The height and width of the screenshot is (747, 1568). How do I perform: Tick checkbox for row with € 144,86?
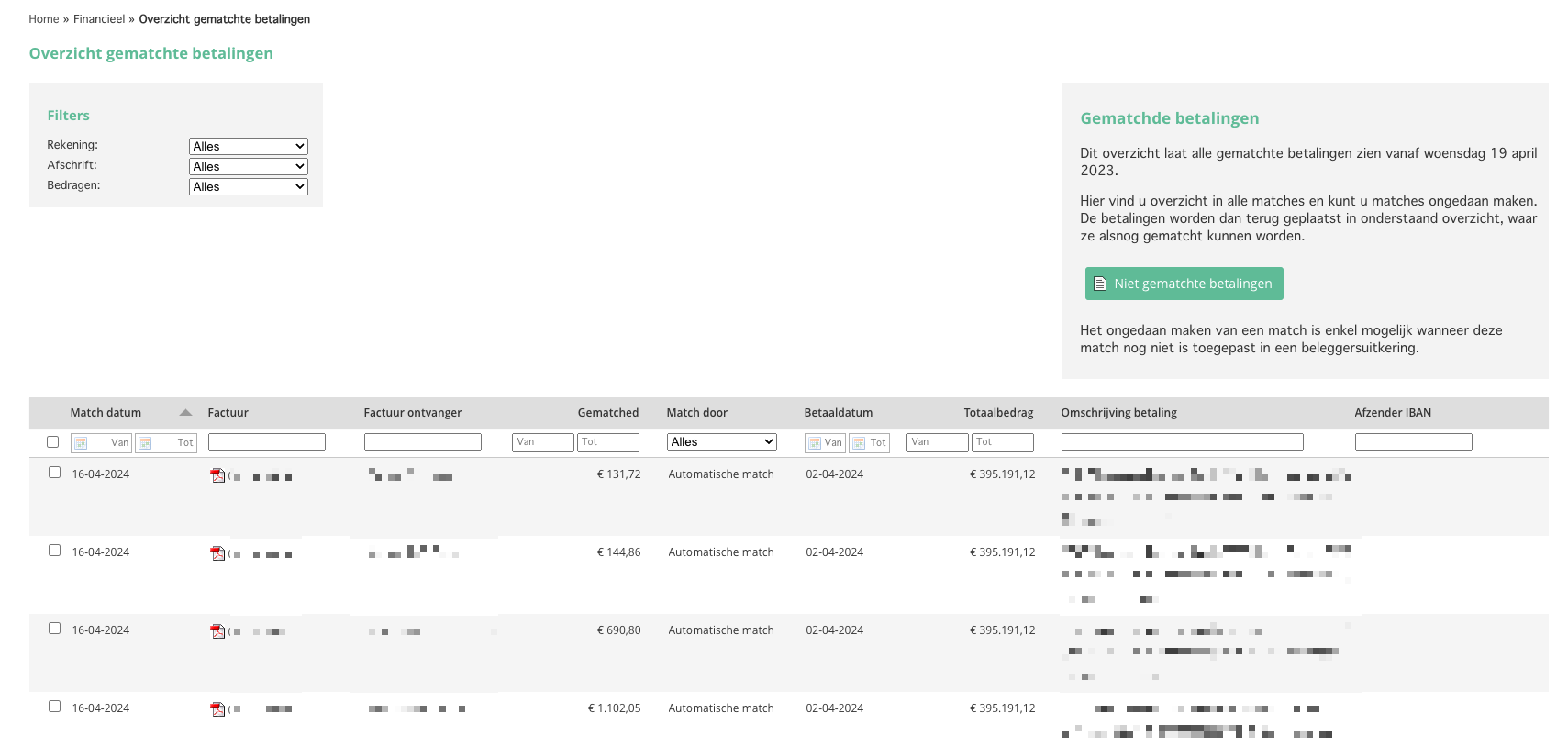(55, 551)
